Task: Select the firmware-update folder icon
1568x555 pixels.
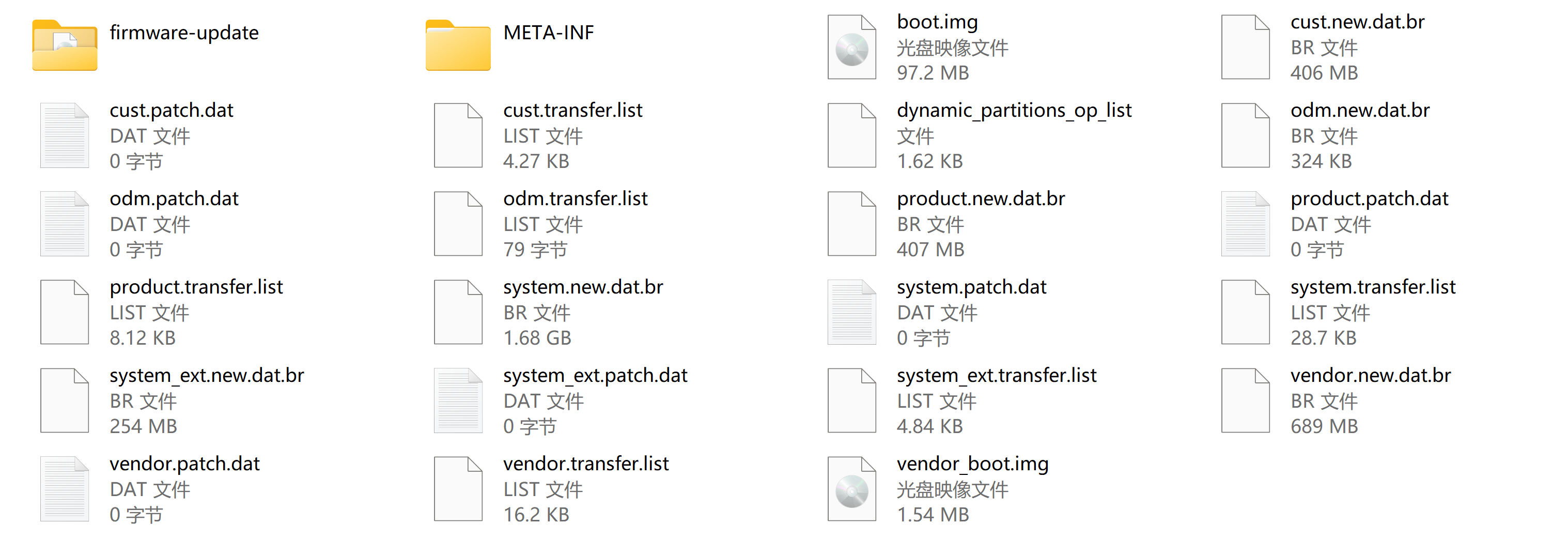Action: pyautogui.click(x=65, y=47)
